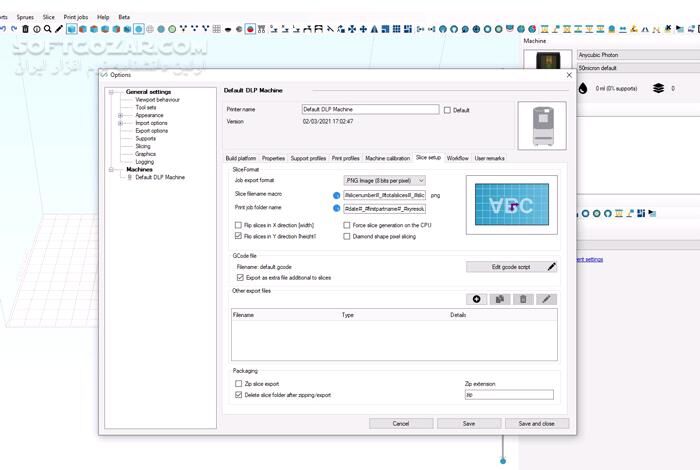Screen dimensions: 700x470
Task: Open the Beta menu
Action: pos(124,17)
